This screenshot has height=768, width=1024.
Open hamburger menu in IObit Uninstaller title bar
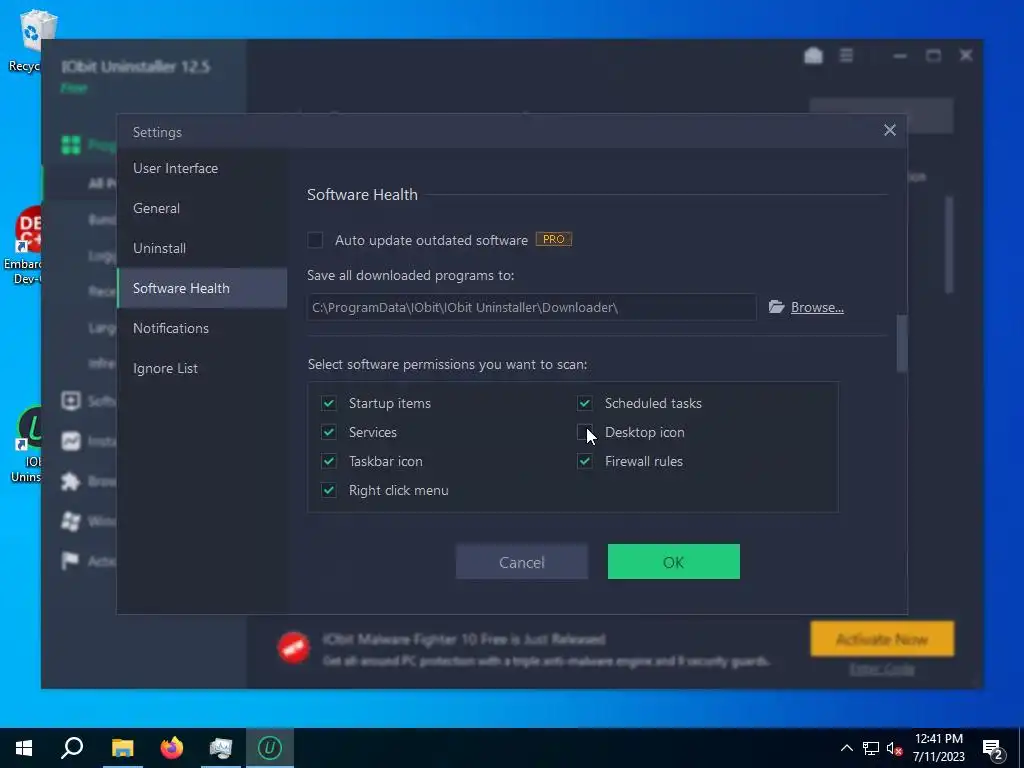click(x=846, y=56)
